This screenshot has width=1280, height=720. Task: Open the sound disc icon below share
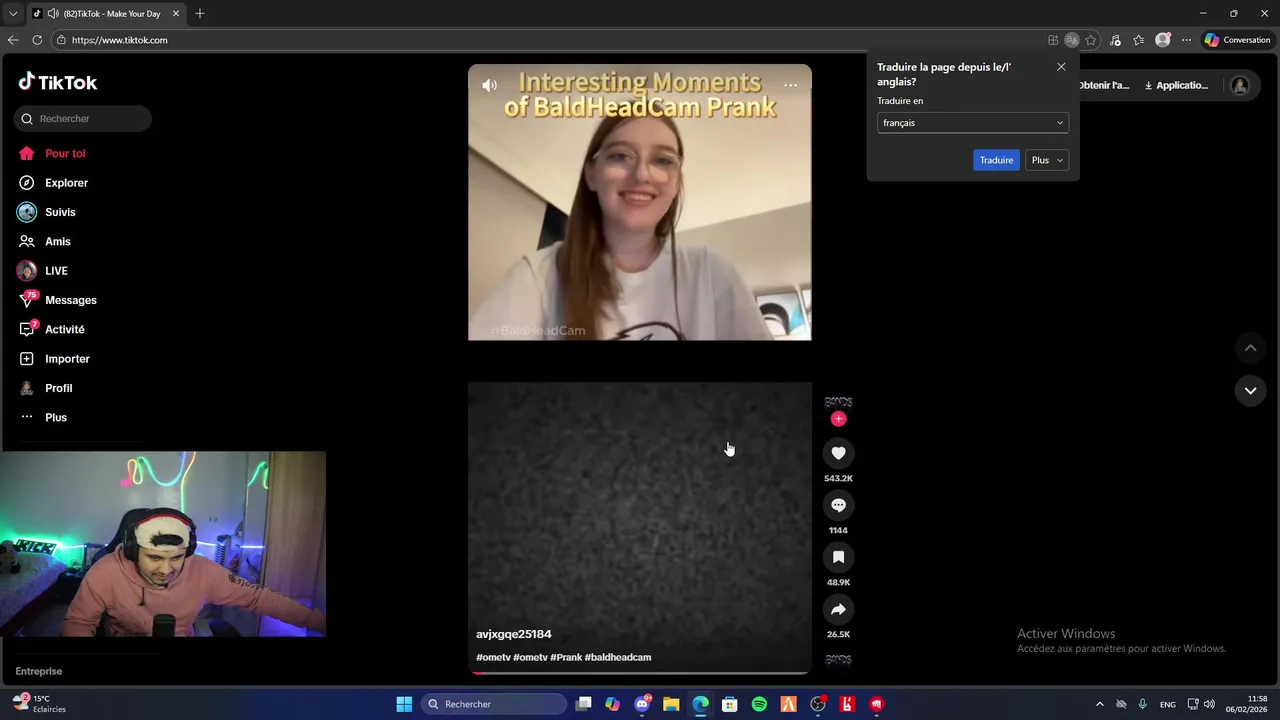click(838, 660)
